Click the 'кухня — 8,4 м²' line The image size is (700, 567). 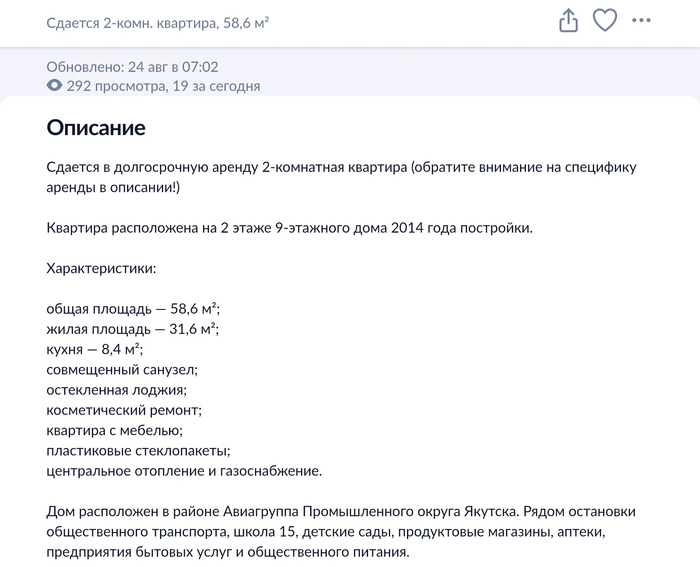point(95,350)
